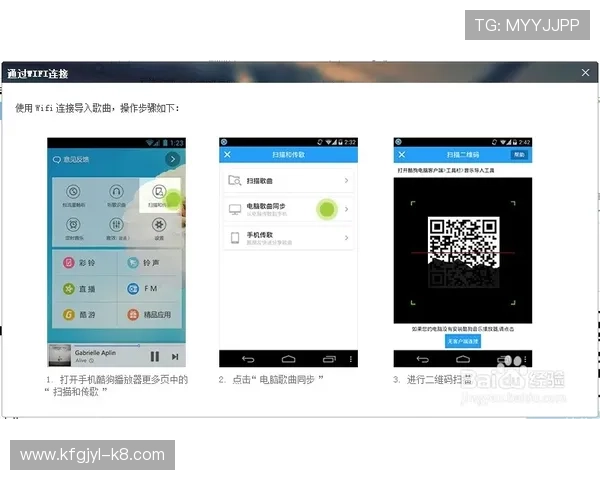The width and height of the screenshot is (600, 480).
Task: Tap home button in third phone nav bar
Action: pyautogui.click(x=463, y=359)
